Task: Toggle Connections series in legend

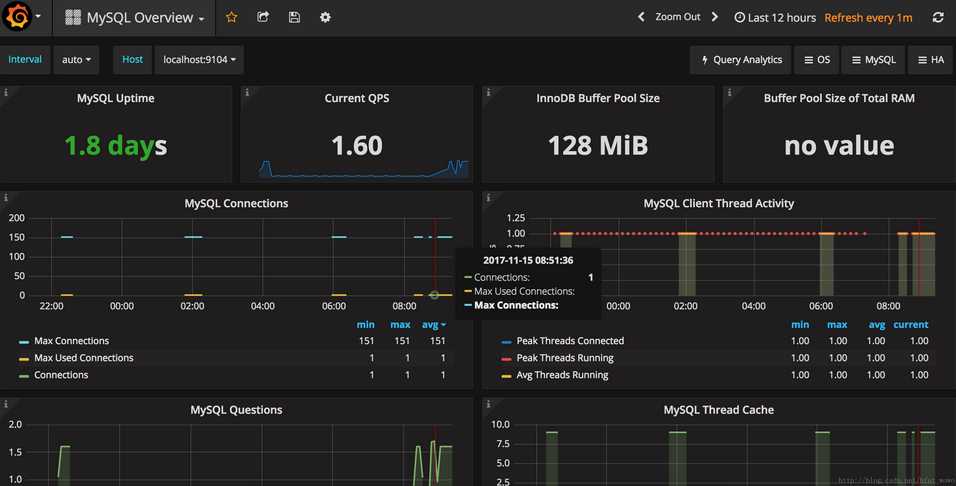Action: pyautogui.click(x=61, y=375)
